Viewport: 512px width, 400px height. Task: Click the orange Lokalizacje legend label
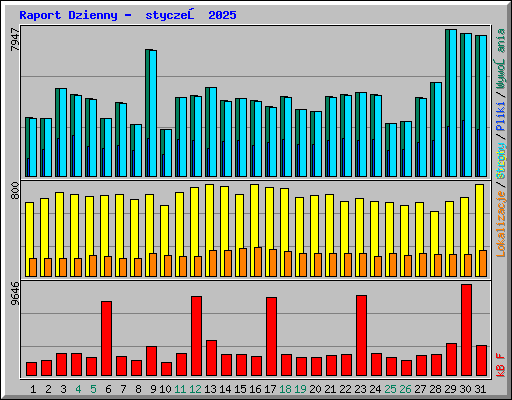point(501,224)
